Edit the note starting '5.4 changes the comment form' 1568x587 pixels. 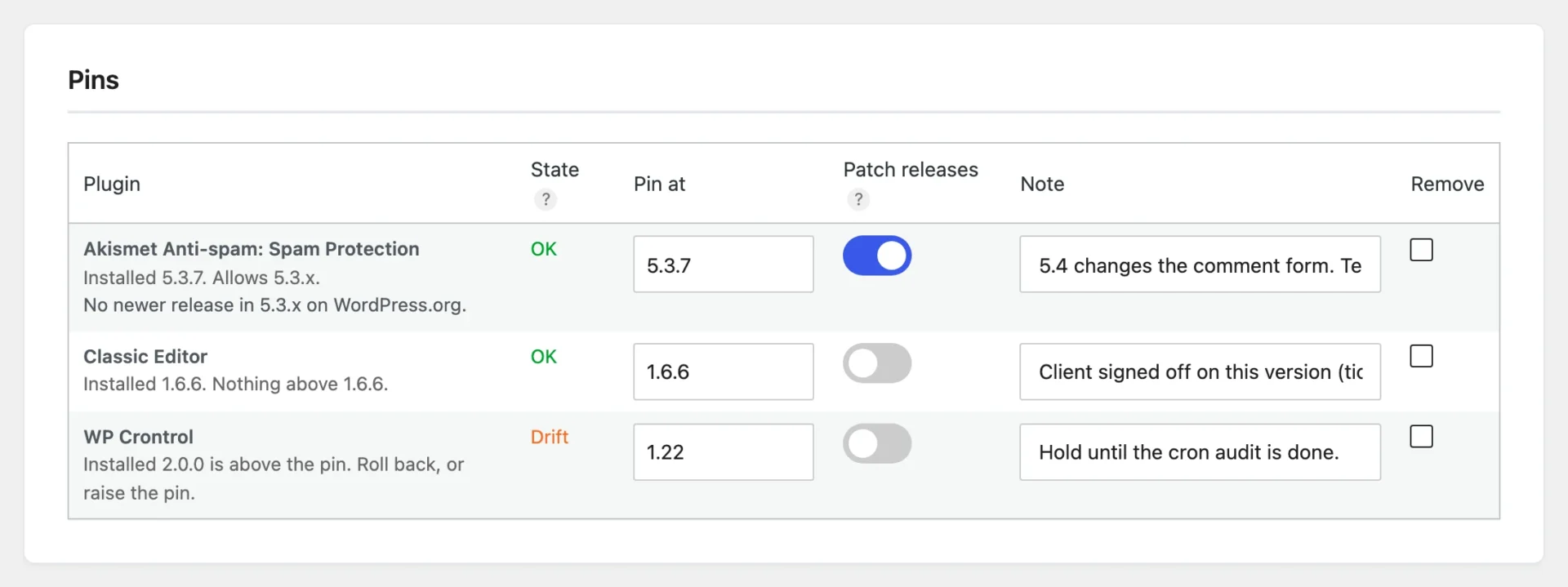click(1200, 265)
